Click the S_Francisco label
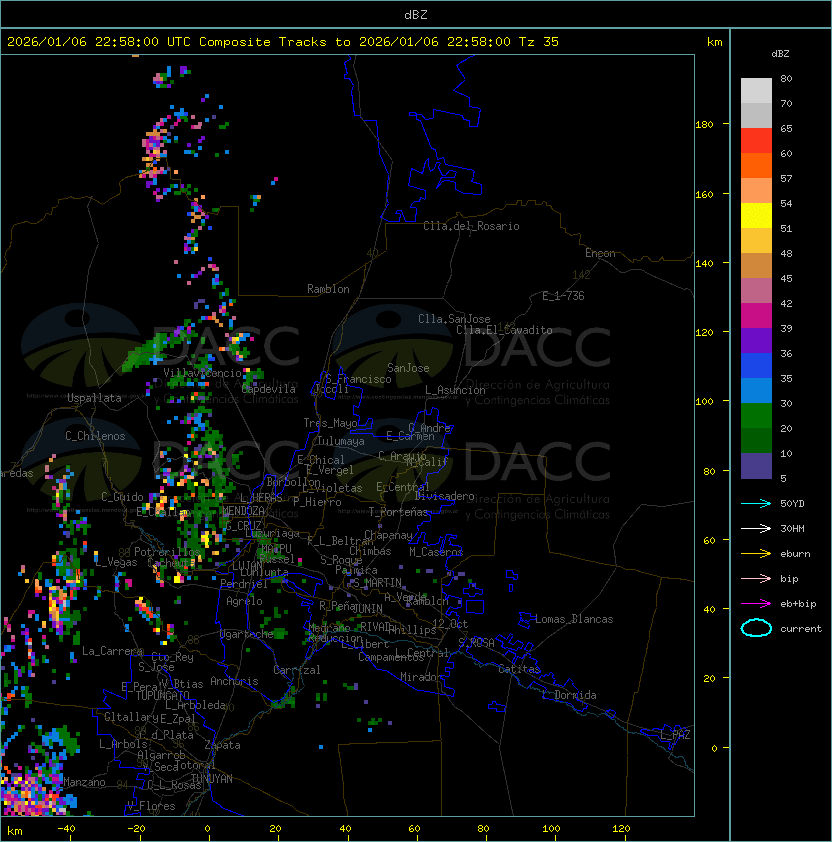Viewport: 832px width, 842px height. 358,379
